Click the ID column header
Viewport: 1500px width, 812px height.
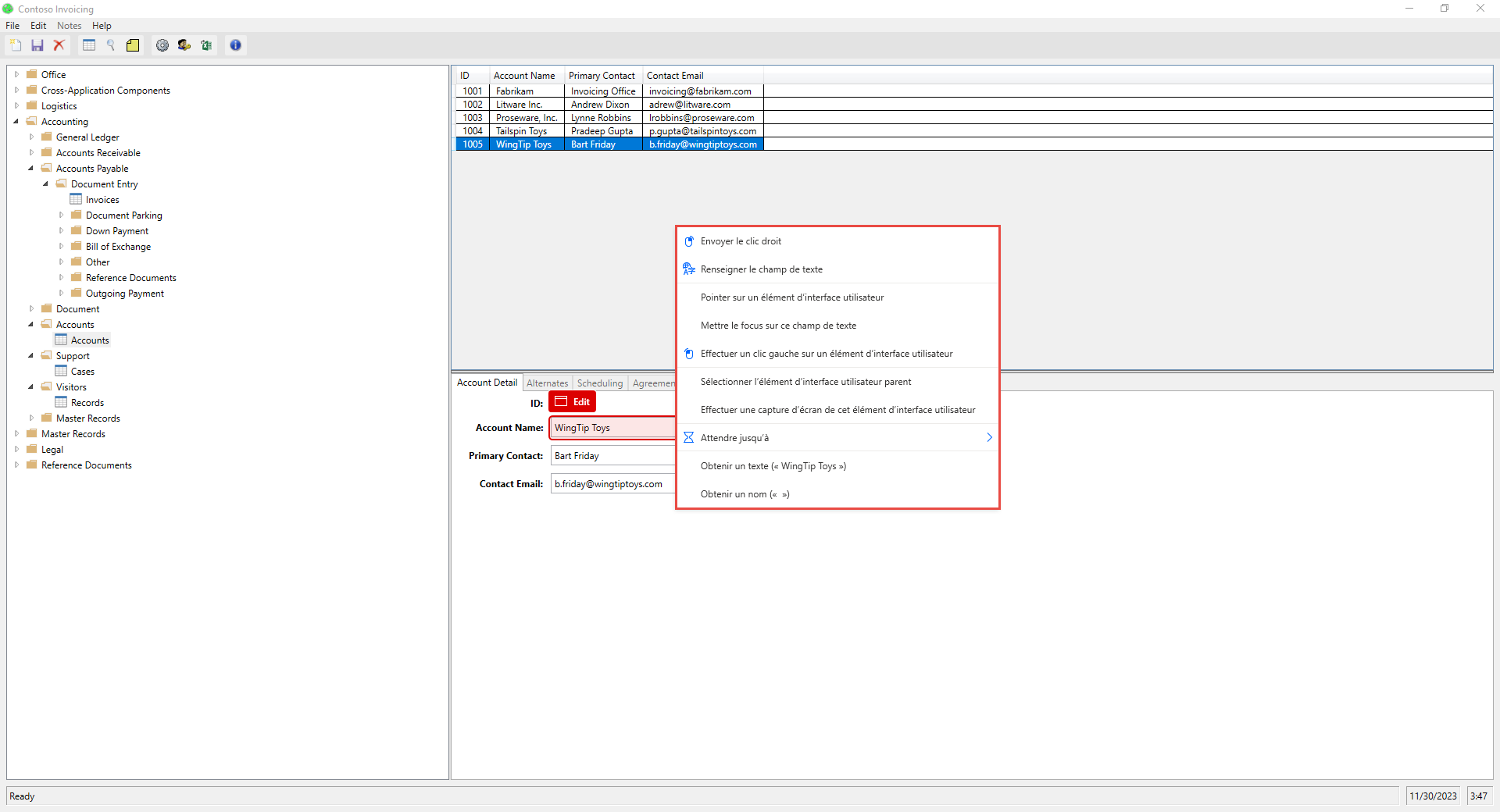click(x=472, y=76)
